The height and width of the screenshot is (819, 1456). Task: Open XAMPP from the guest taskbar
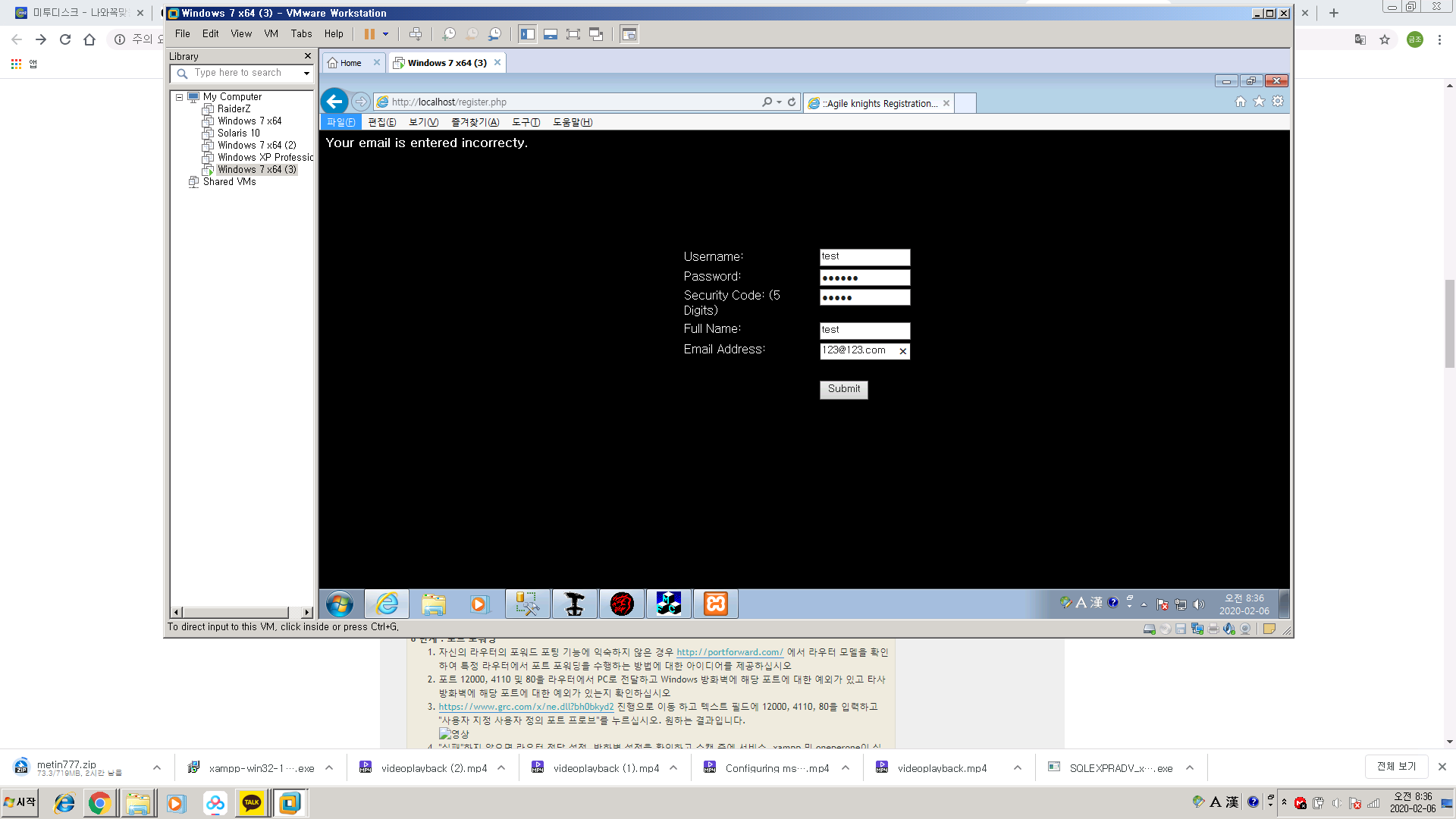point(715,604)
